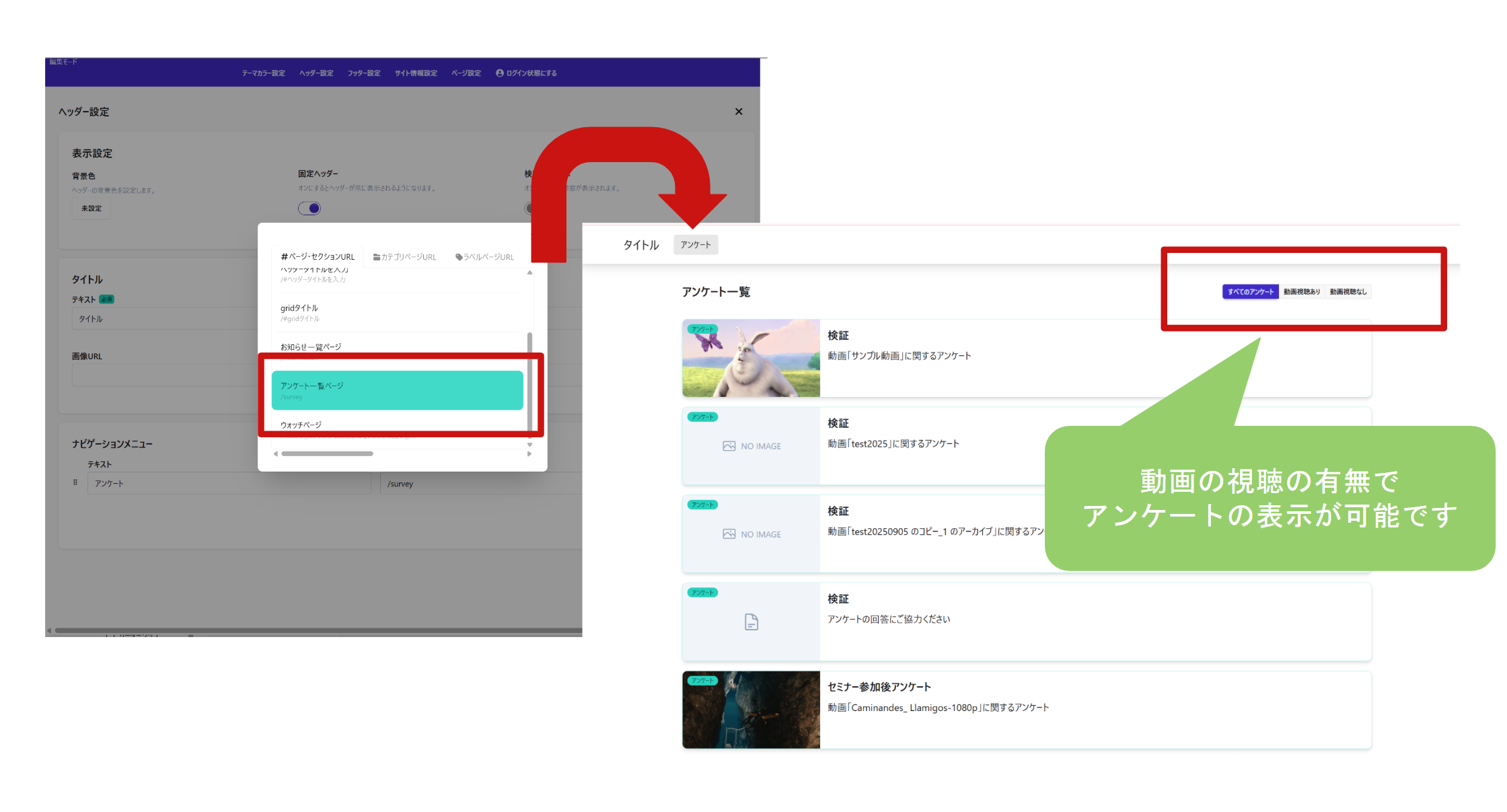This screenshot has height=812, width=1507.
Task: Click the folder icon on カテゴリページURL tab
Action: click(376, 256)
